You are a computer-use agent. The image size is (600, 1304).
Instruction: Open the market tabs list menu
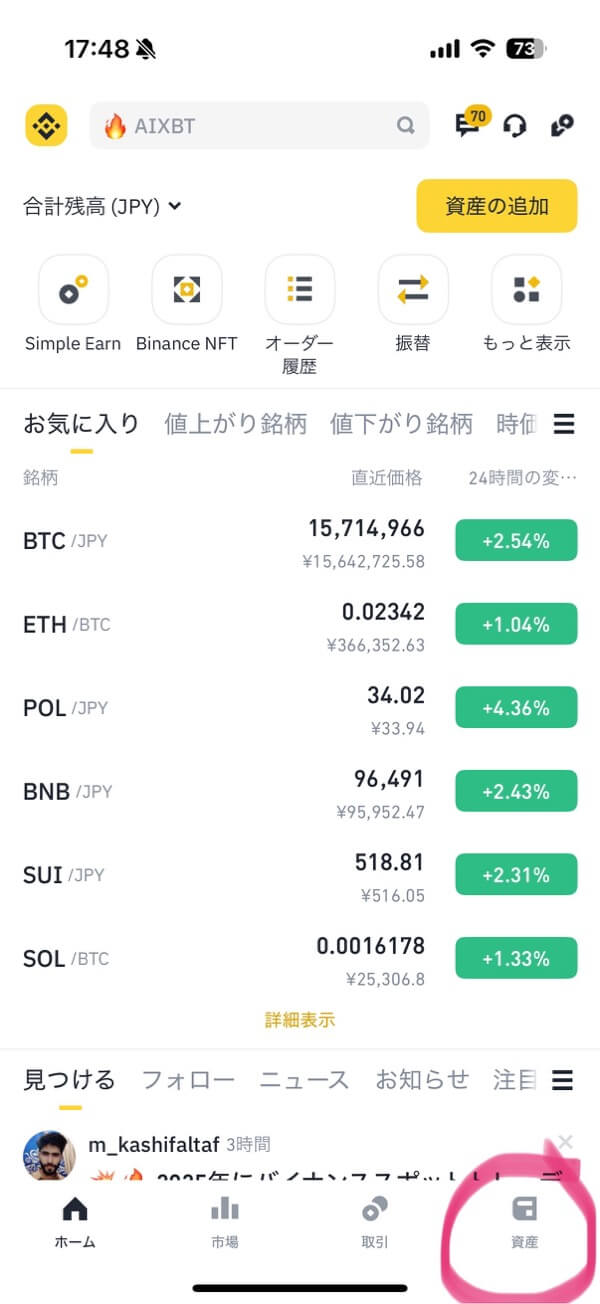[x=564, y=425]
